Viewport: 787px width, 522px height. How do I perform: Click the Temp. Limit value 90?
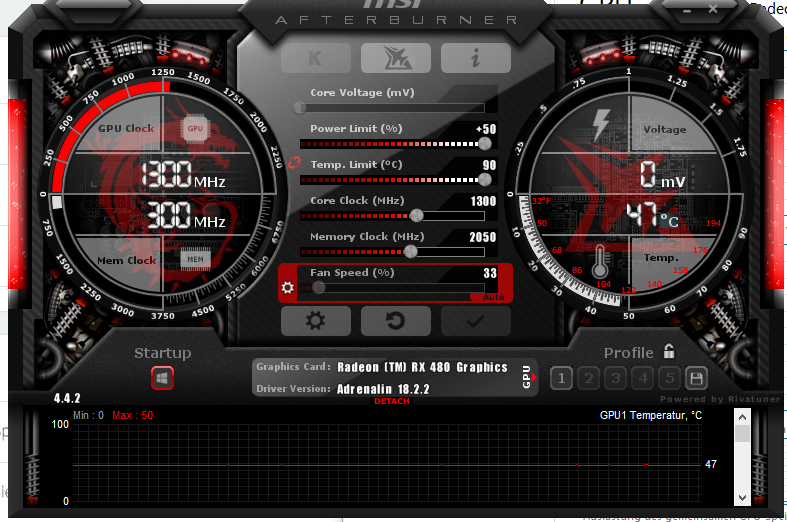tap(489, 165)
